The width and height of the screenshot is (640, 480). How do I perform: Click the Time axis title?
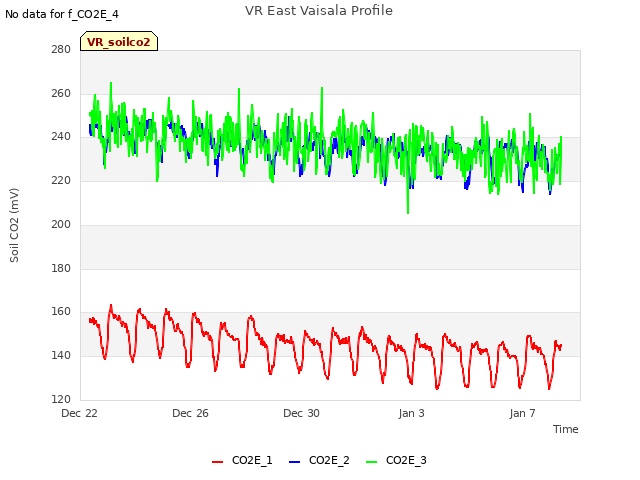pos(565,429)
